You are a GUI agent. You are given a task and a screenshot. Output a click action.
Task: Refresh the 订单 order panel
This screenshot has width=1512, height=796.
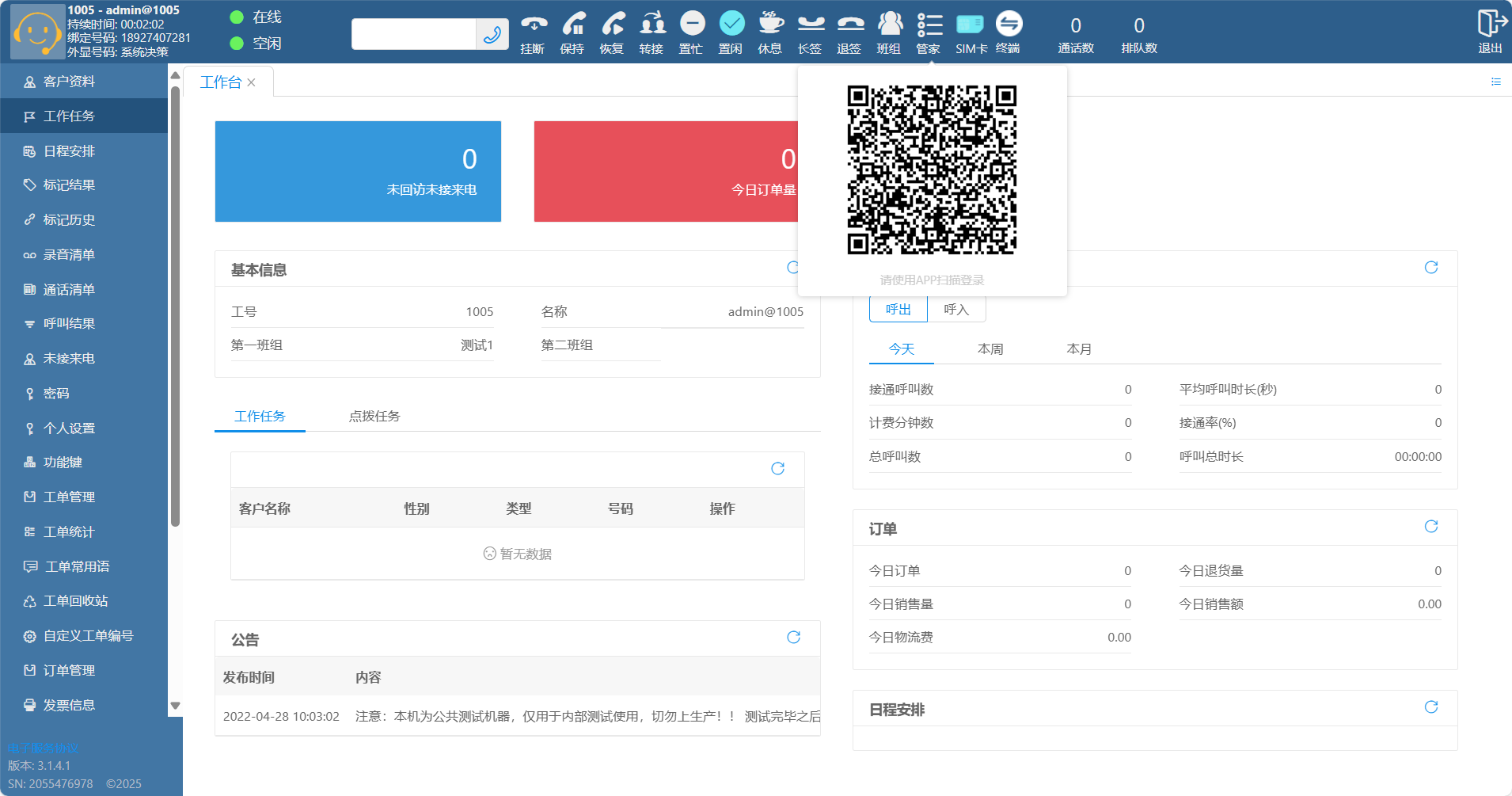point(1430,527)
